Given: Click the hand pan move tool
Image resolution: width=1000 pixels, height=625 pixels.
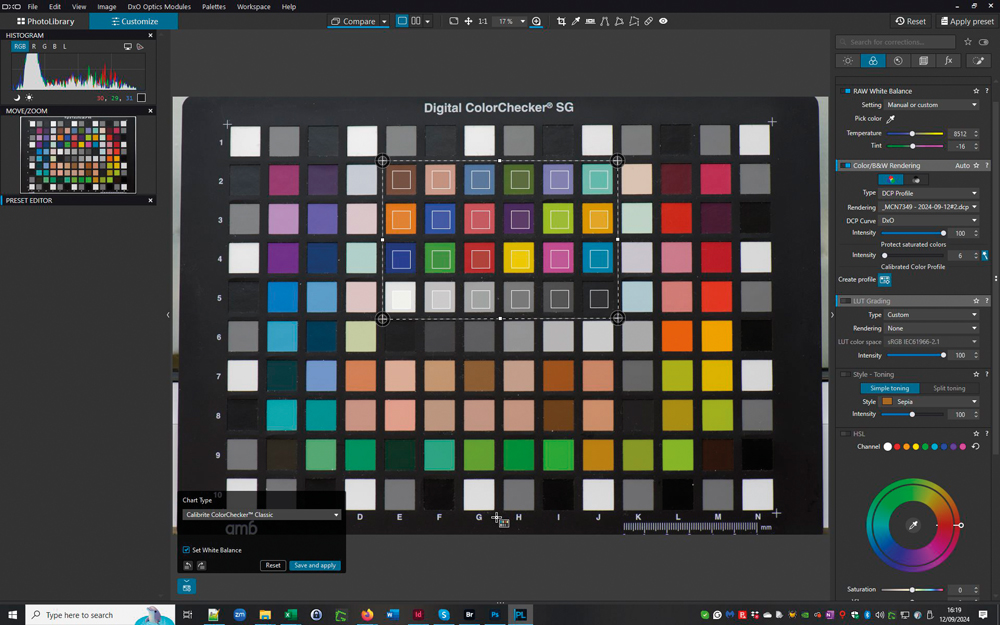Looking at the screenshot, I should 468,21.
